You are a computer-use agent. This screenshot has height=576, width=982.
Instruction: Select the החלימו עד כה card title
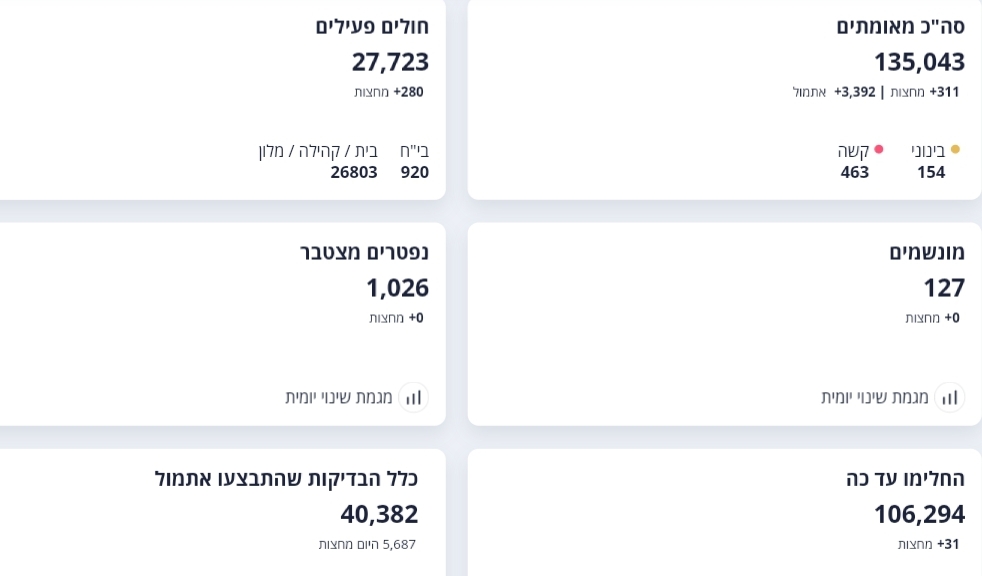coord(905,478)
